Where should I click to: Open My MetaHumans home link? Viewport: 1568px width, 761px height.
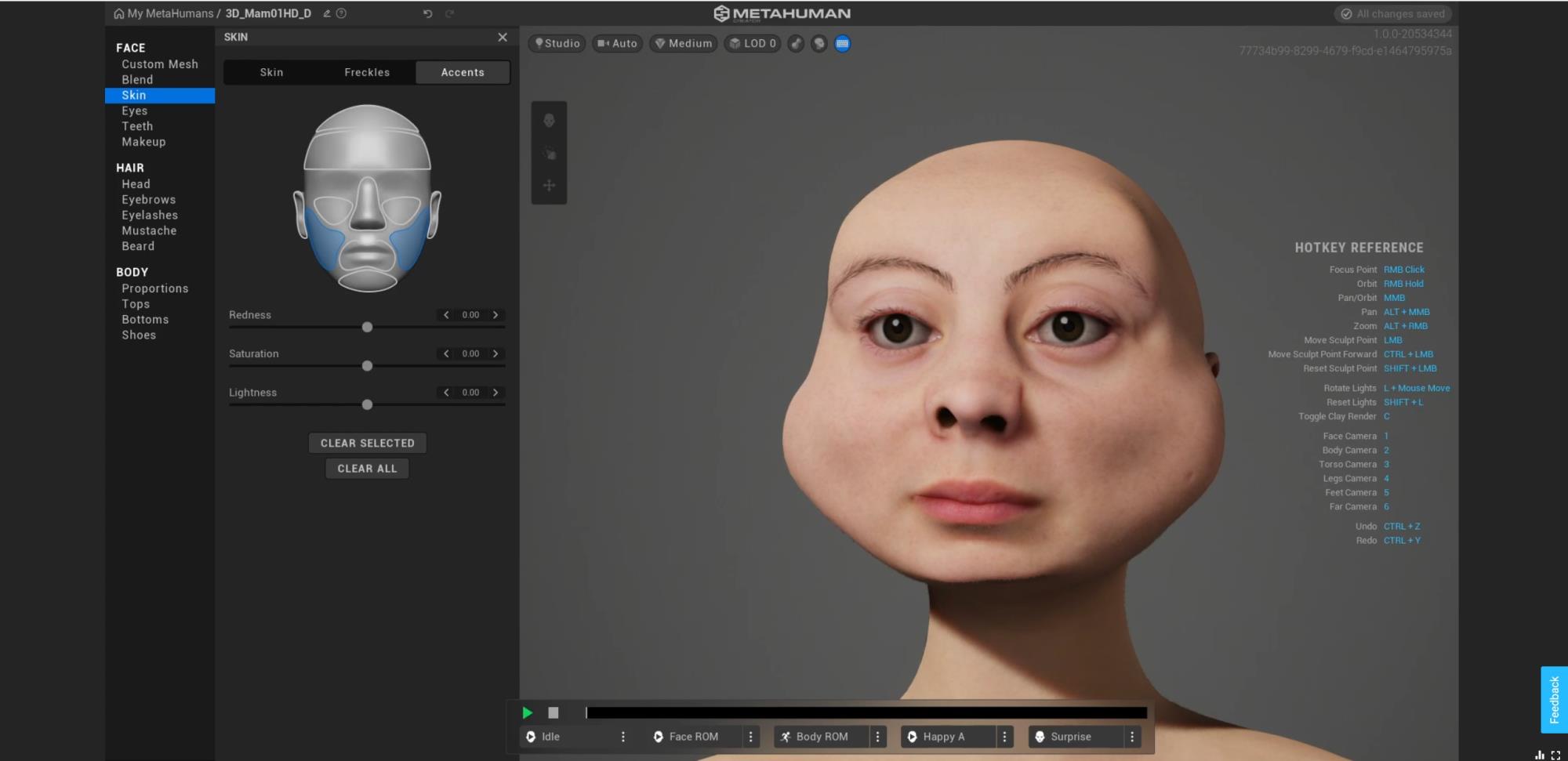point(163,13)
